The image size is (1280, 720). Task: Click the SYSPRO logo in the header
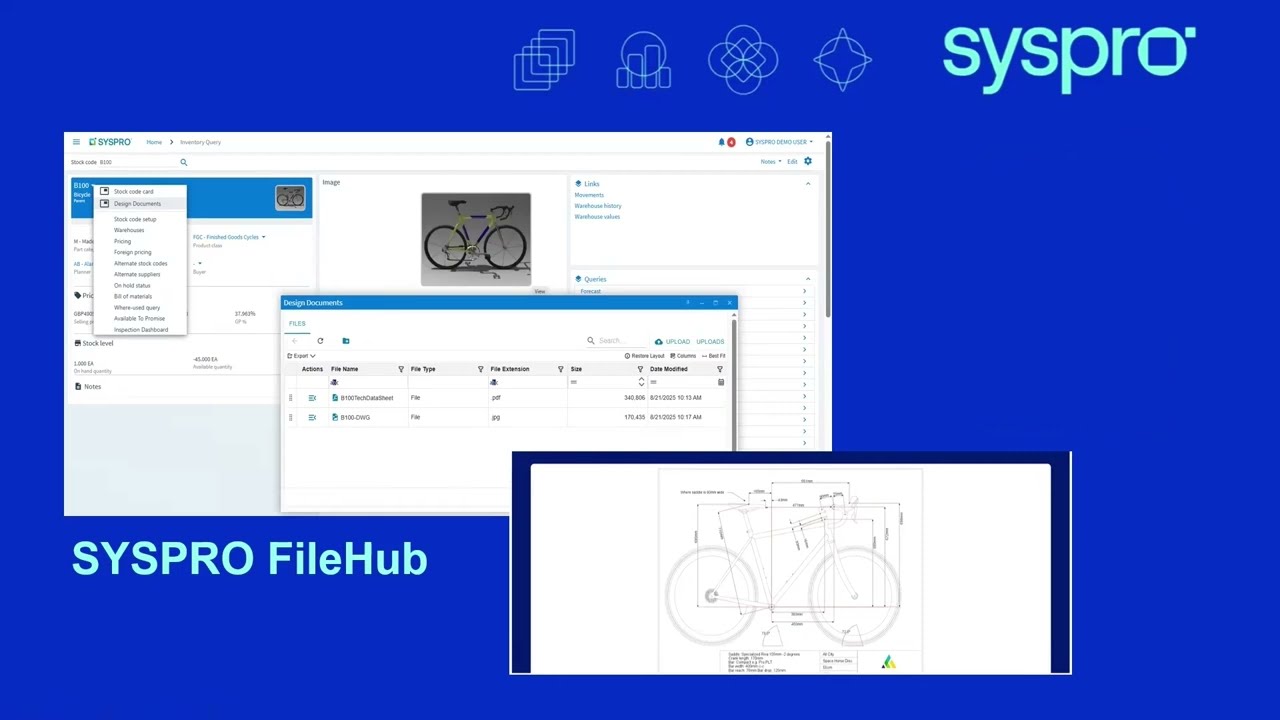(110, 142)
